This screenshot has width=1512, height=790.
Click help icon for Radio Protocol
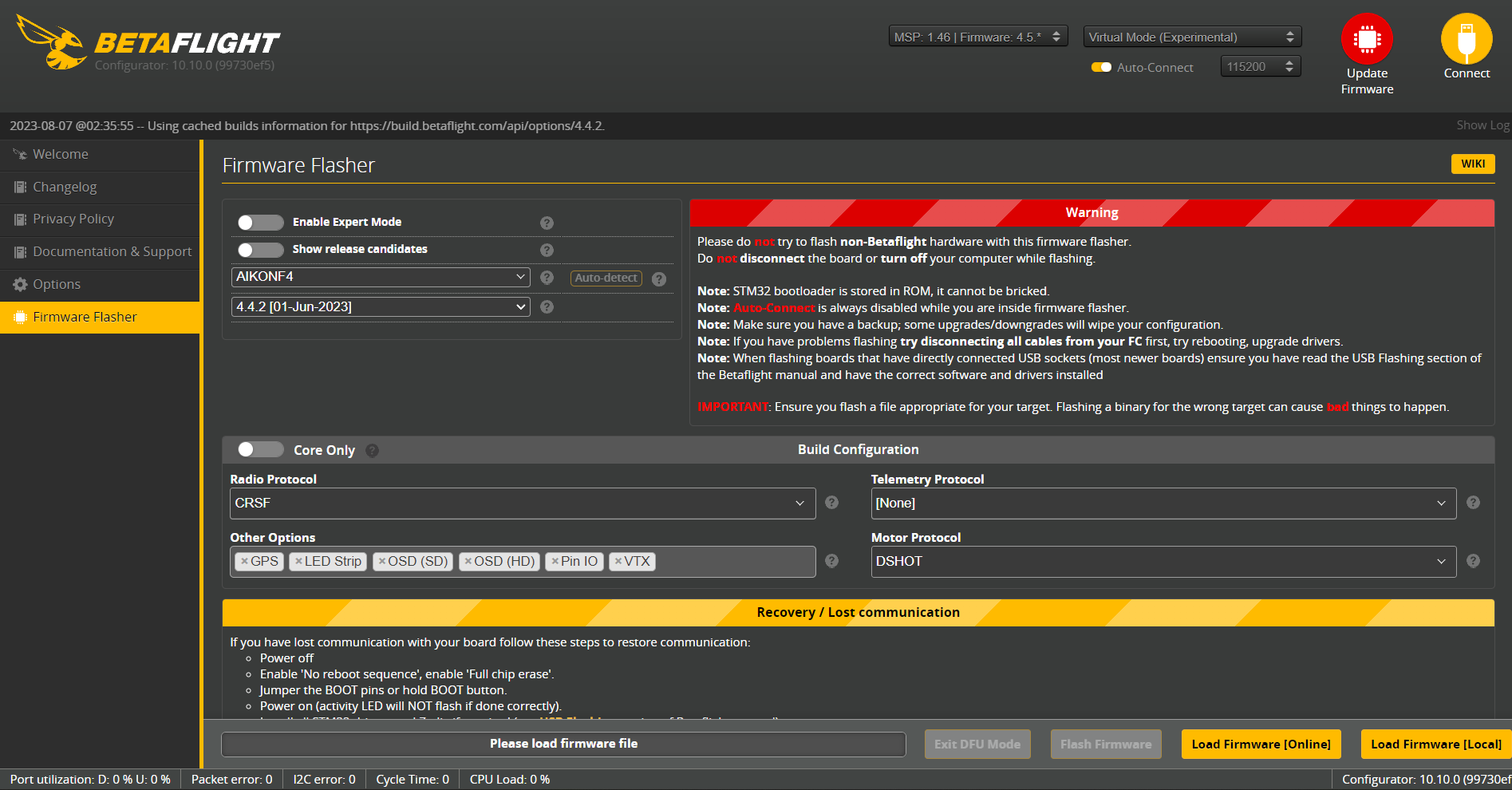[831, 503]
